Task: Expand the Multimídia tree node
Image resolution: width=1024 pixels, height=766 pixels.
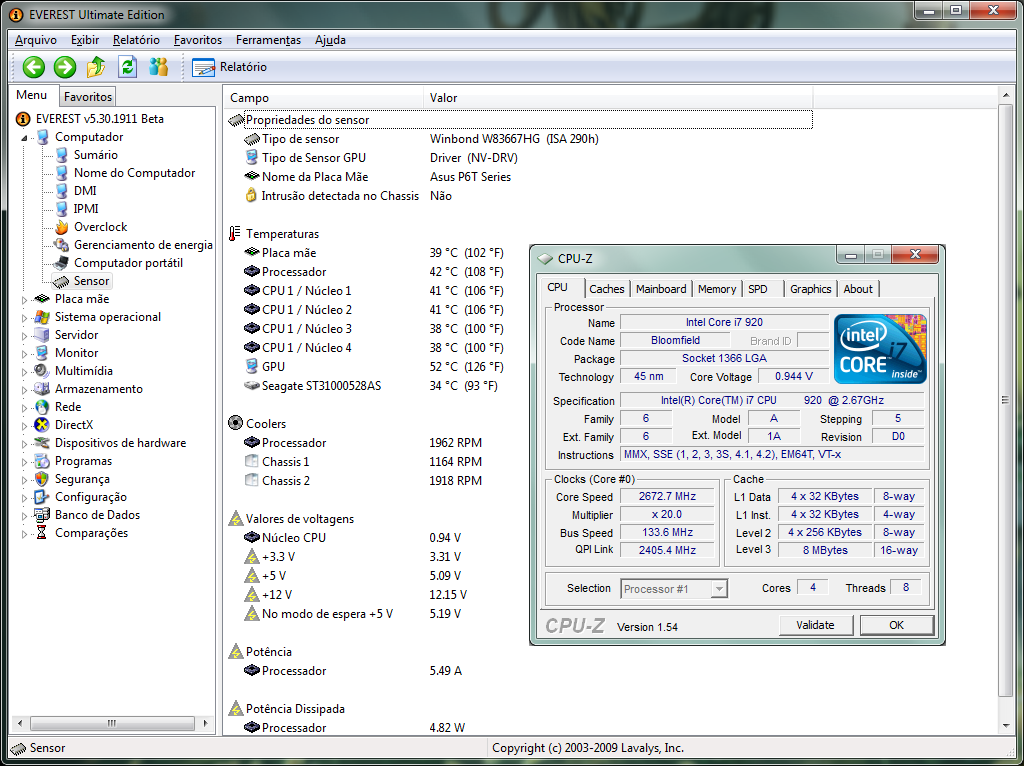Action: pyautogui.click(x=24, y=372)
